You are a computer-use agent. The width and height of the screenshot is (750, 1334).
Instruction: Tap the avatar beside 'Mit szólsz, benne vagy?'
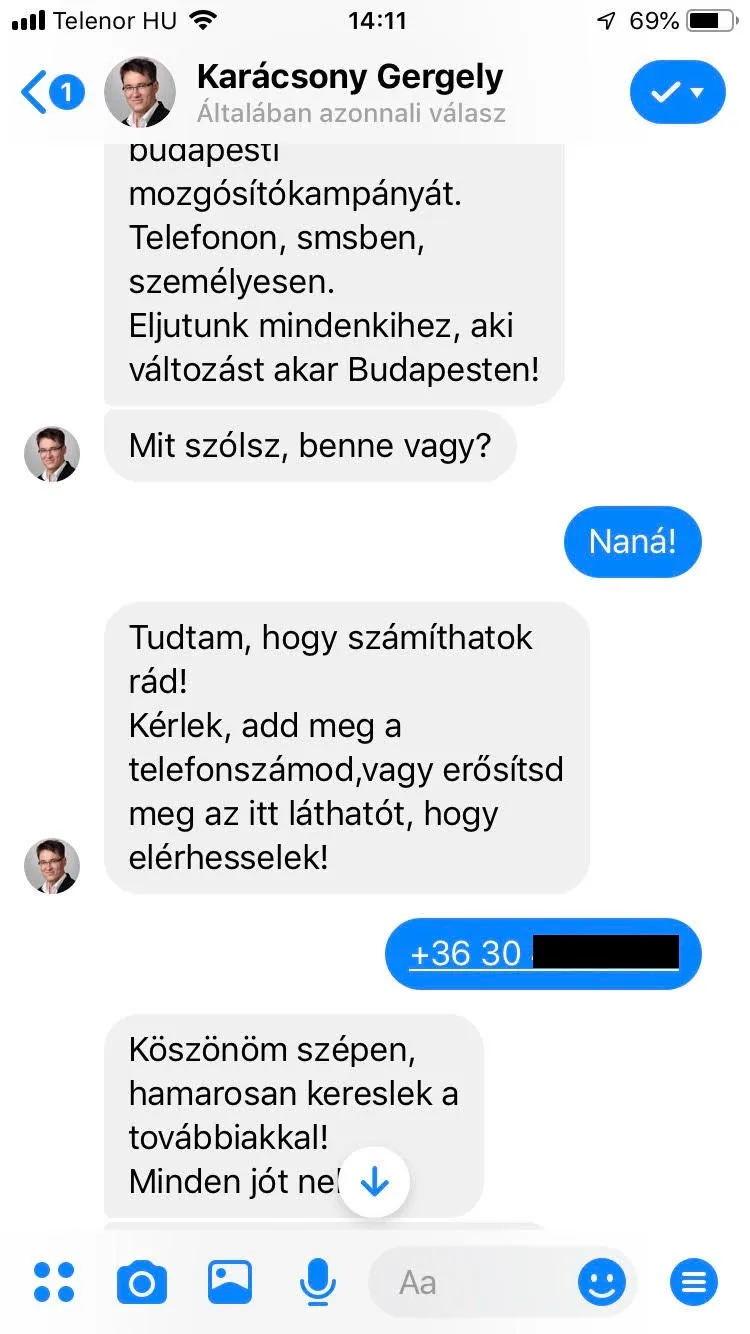pyautogui.click(x=52, y=455)
